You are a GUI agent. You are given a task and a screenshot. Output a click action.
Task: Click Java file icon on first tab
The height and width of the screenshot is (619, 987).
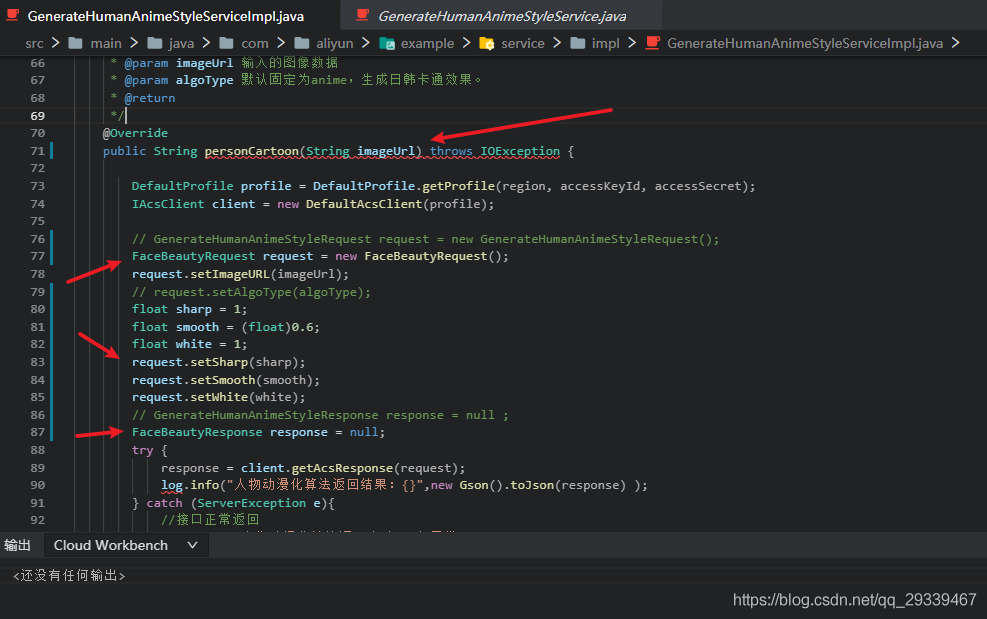click(13, 15)
